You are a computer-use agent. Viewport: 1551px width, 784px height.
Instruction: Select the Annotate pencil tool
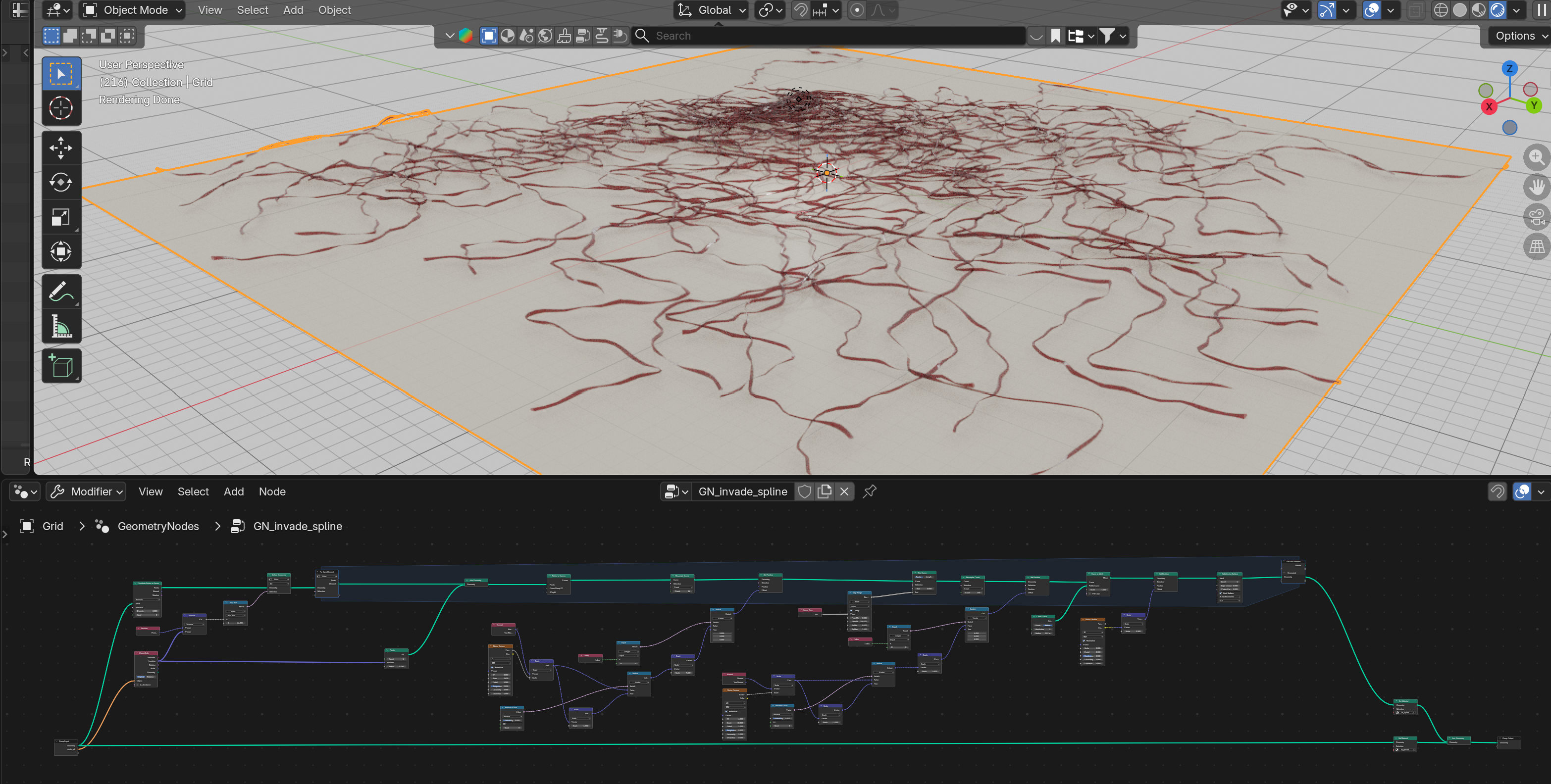tap(61, 292)
